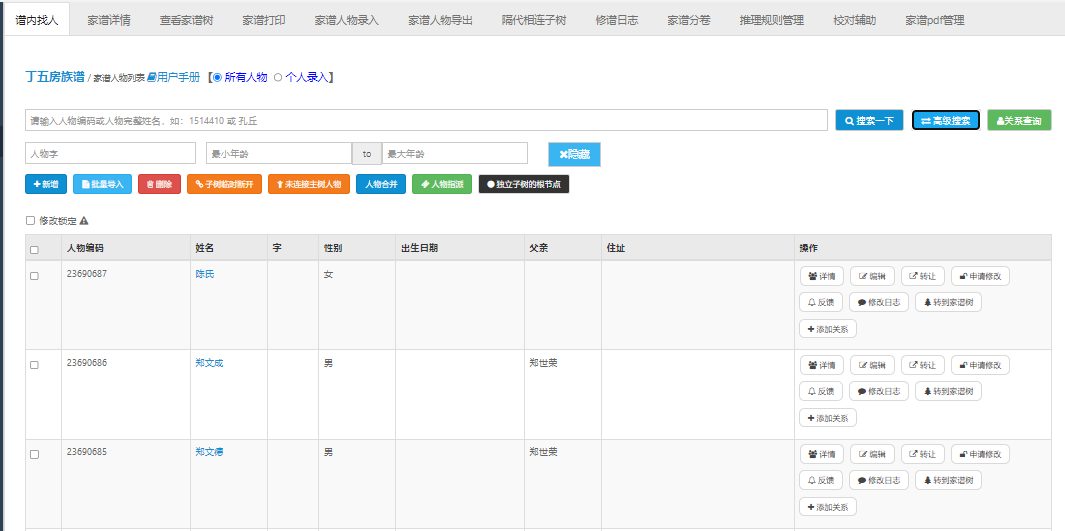Click the 最小年龄 input field
This screenshot has width=1065, height=531.
pyautogui.click(x=279, y=153)
